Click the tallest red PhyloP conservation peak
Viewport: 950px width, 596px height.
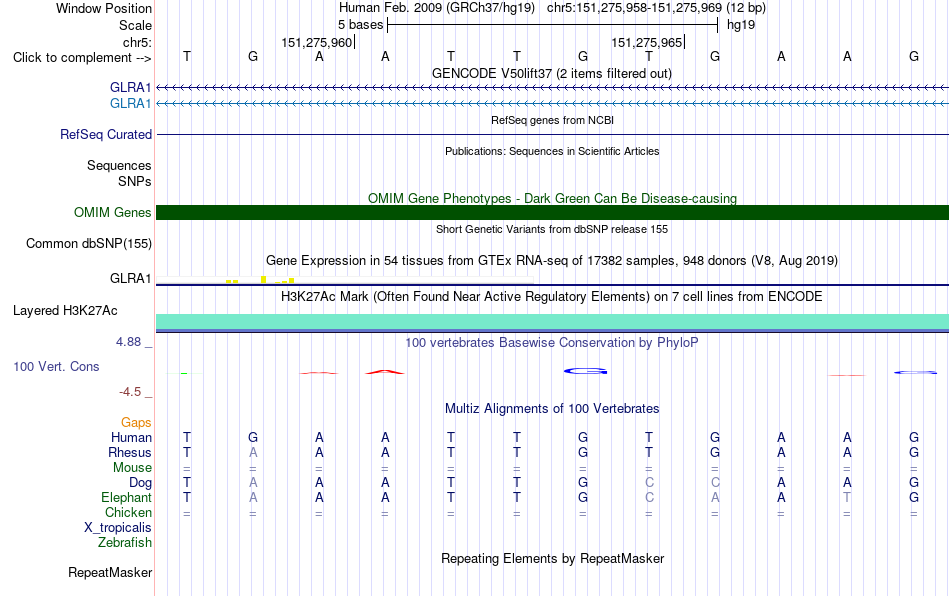(x=385, y=372)
